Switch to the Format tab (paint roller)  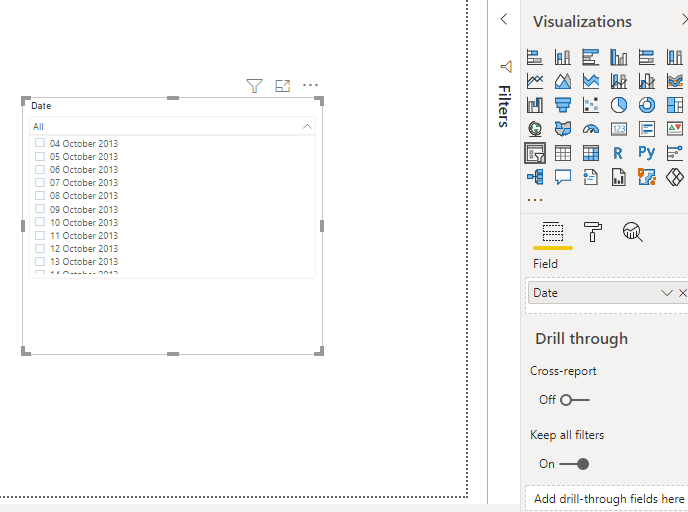tap(593, 232)
